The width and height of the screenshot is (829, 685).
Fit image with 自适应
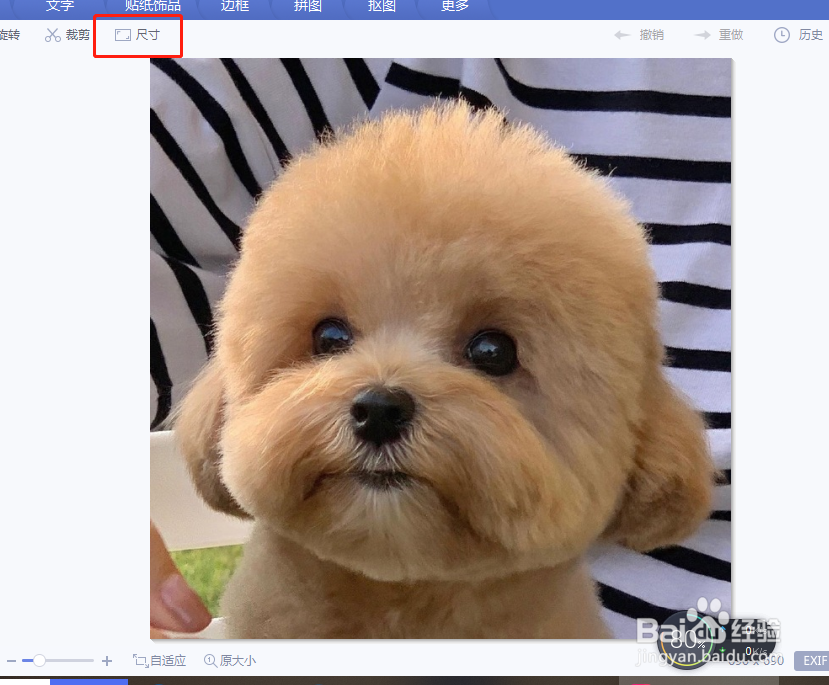pyautogui.click(x=159, y=661)
